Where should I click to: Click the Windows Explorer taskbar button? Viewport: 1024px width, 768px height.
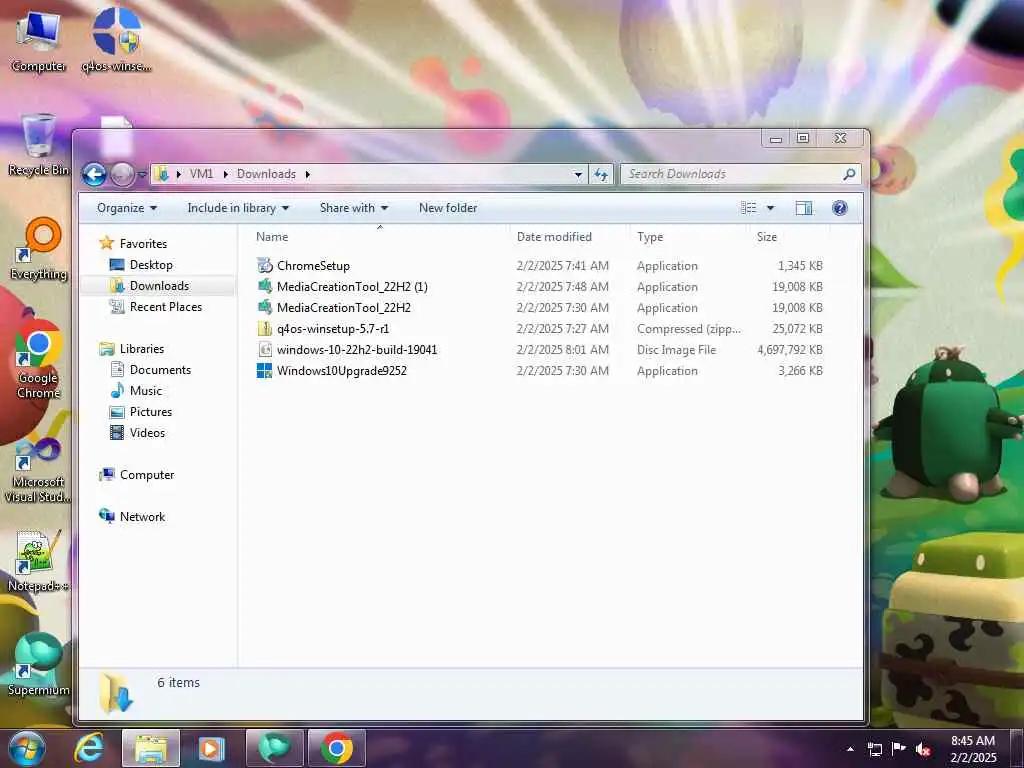click(151, 748)
